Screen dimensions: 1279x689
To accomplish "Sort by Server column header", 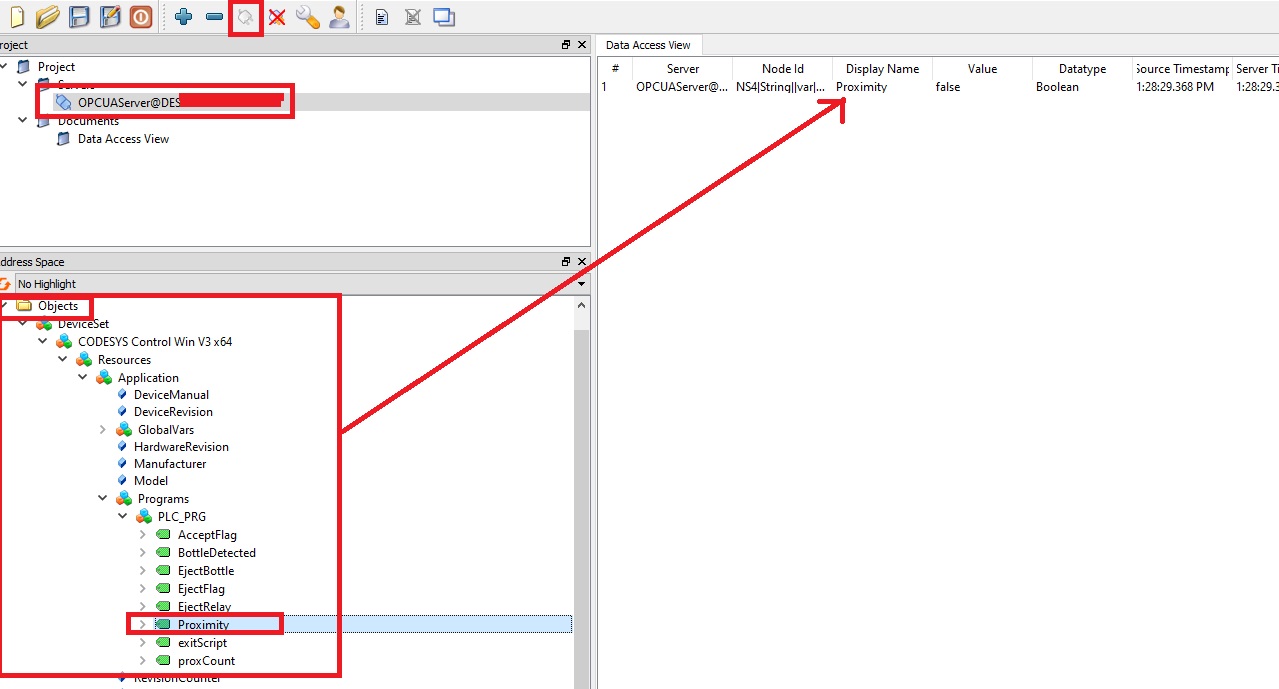I will point(683,69).
